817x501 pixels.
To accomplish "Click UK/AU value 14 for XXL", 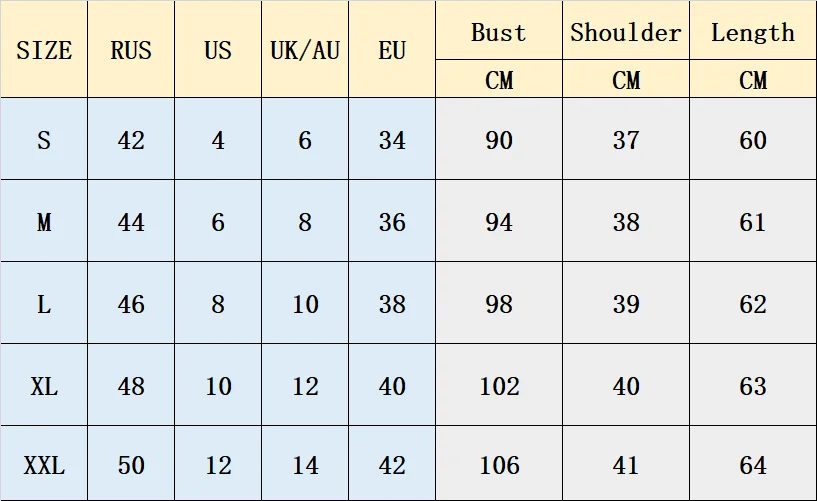I will [x=305, y=465].
